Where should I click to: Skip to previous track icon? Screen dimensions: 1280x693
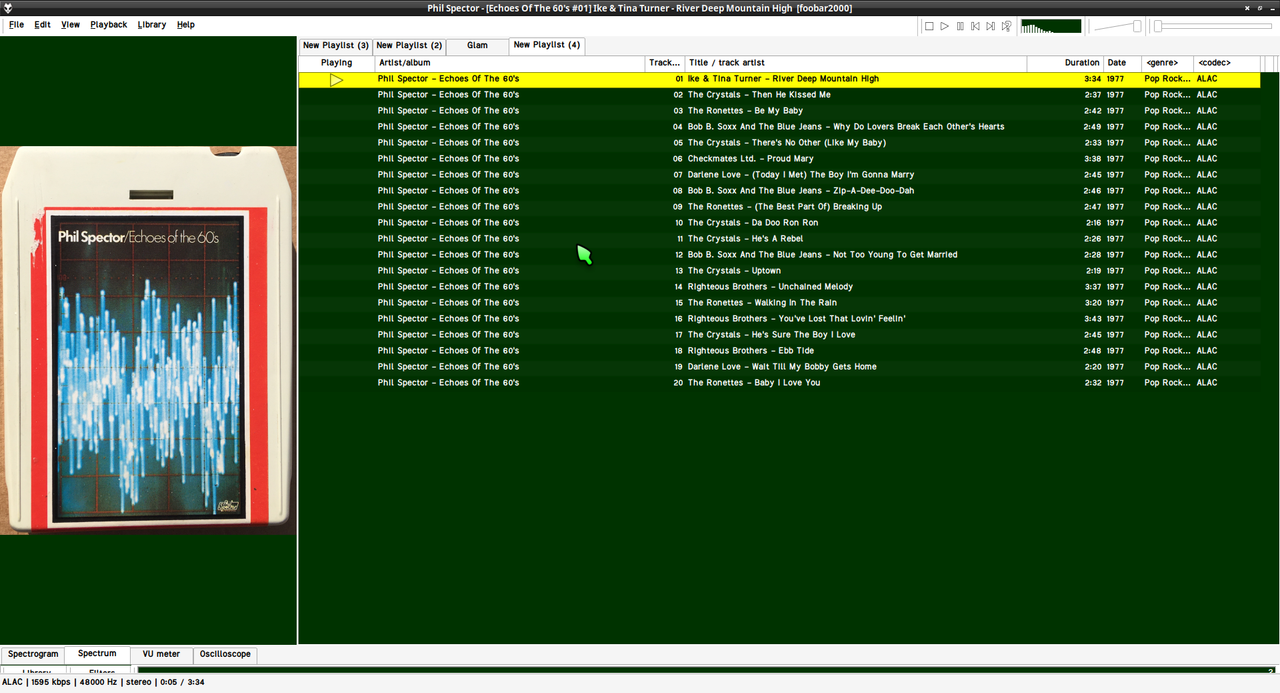tap(975, 26)
